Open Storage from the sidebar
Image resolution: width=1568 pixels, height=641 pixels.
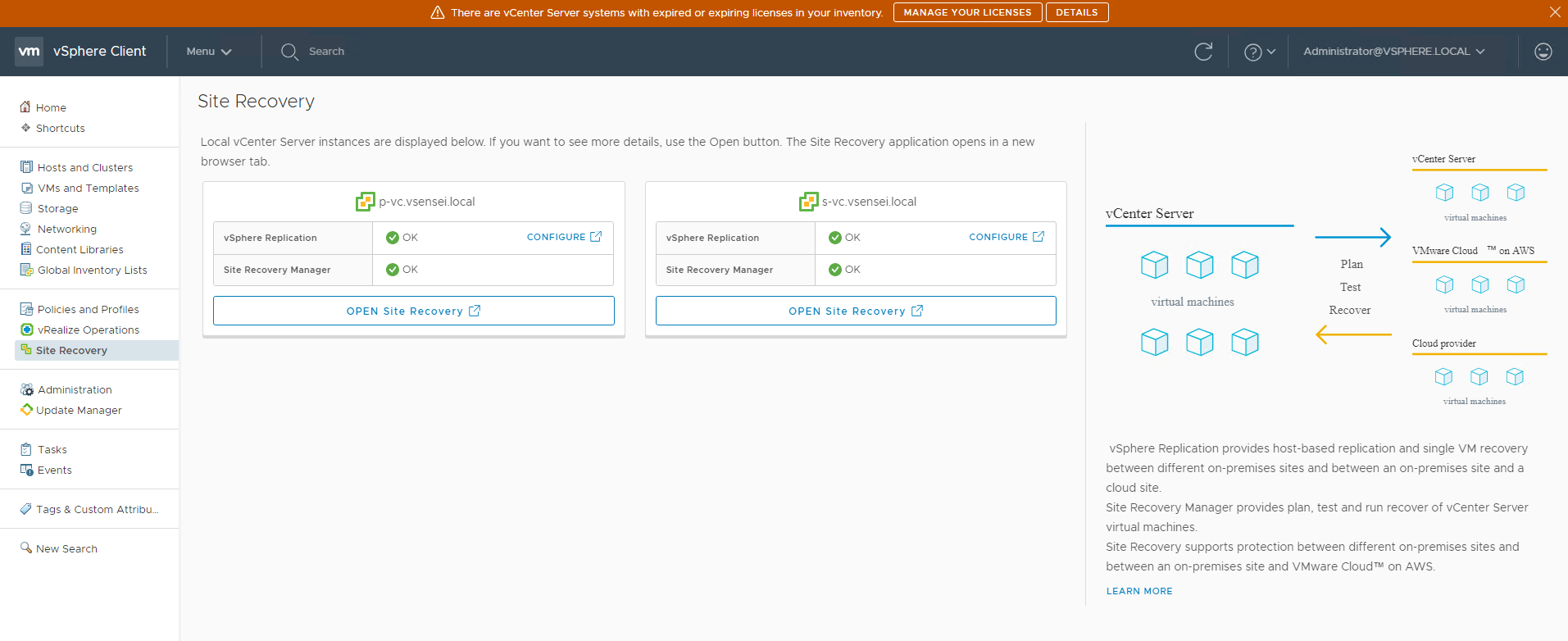57,209
